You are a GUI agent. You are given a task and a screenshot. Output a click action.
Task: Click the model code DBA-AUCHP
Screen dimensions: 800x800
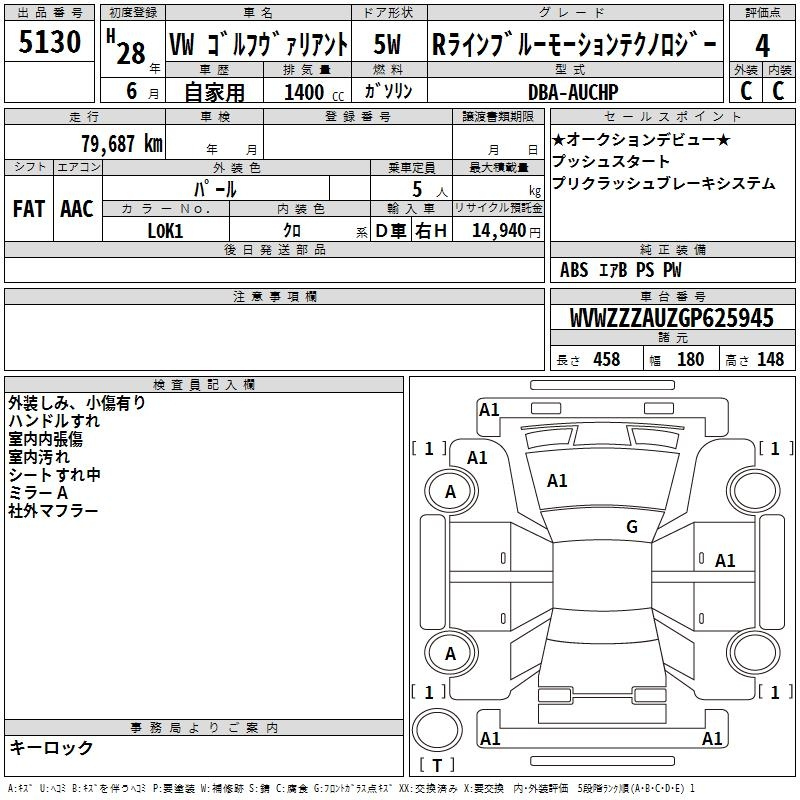click(x=573, y=92)
